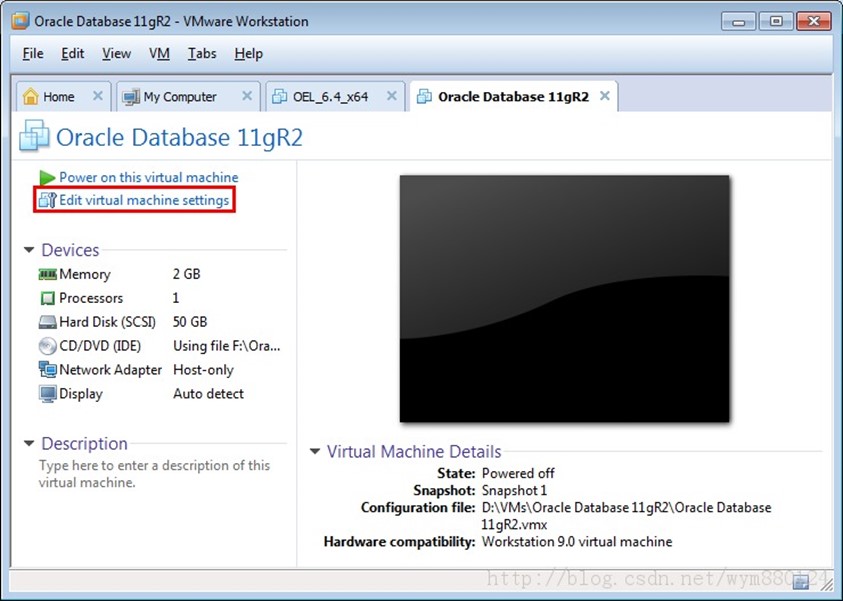
Task: Select the Network Adapter row
Action: [x=160, y=370]
